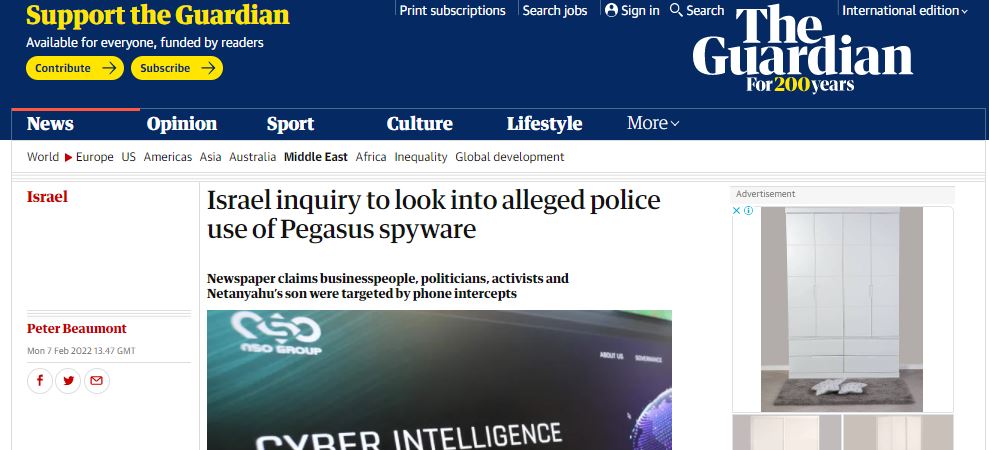Open the Opinion section tab
Screen dimensions: 989x450
pyautogui.click(x=182, y=124)
